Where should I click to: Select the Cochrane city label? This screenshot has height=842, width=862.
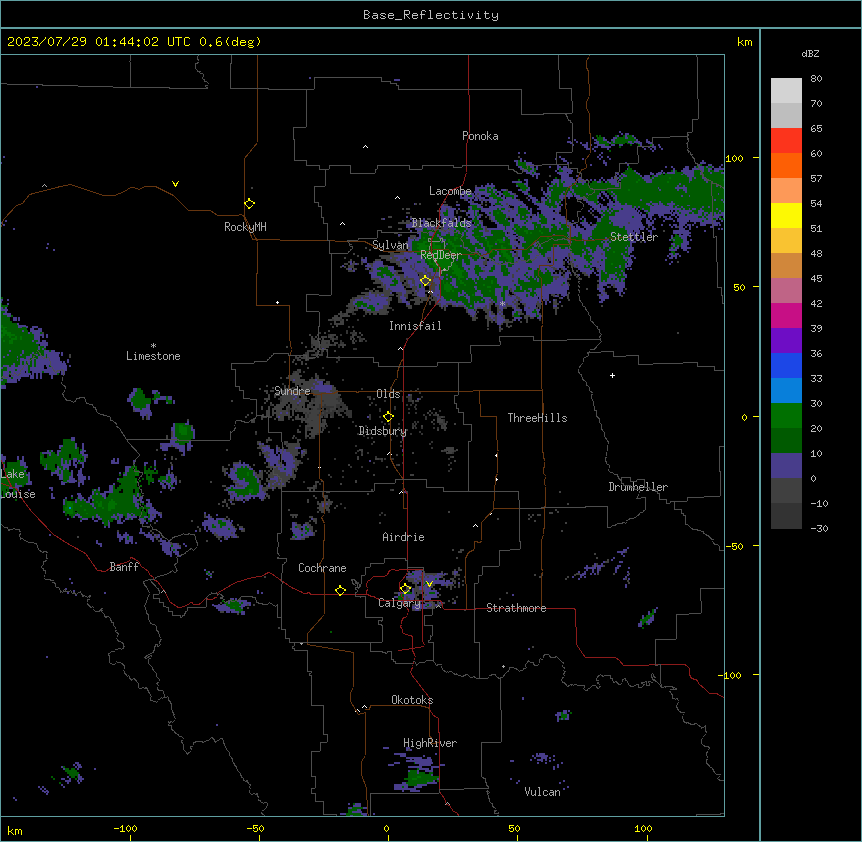(x=322, y=568)
